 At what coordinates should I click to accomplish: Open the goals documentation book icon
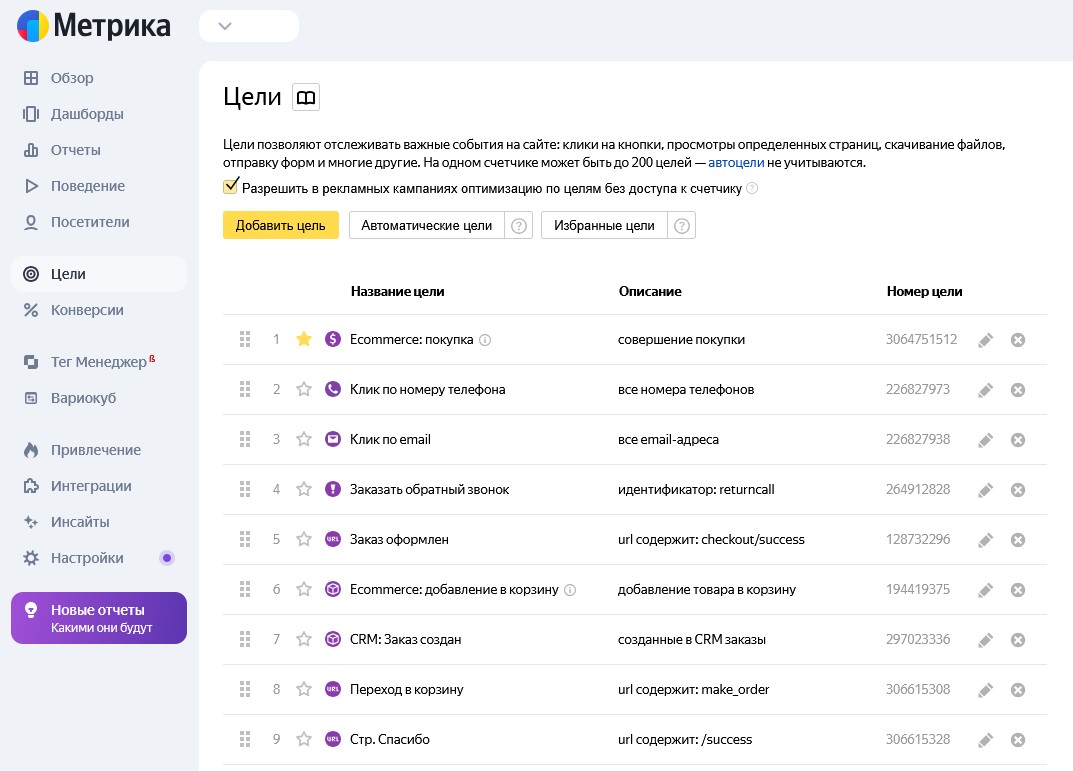306,97
